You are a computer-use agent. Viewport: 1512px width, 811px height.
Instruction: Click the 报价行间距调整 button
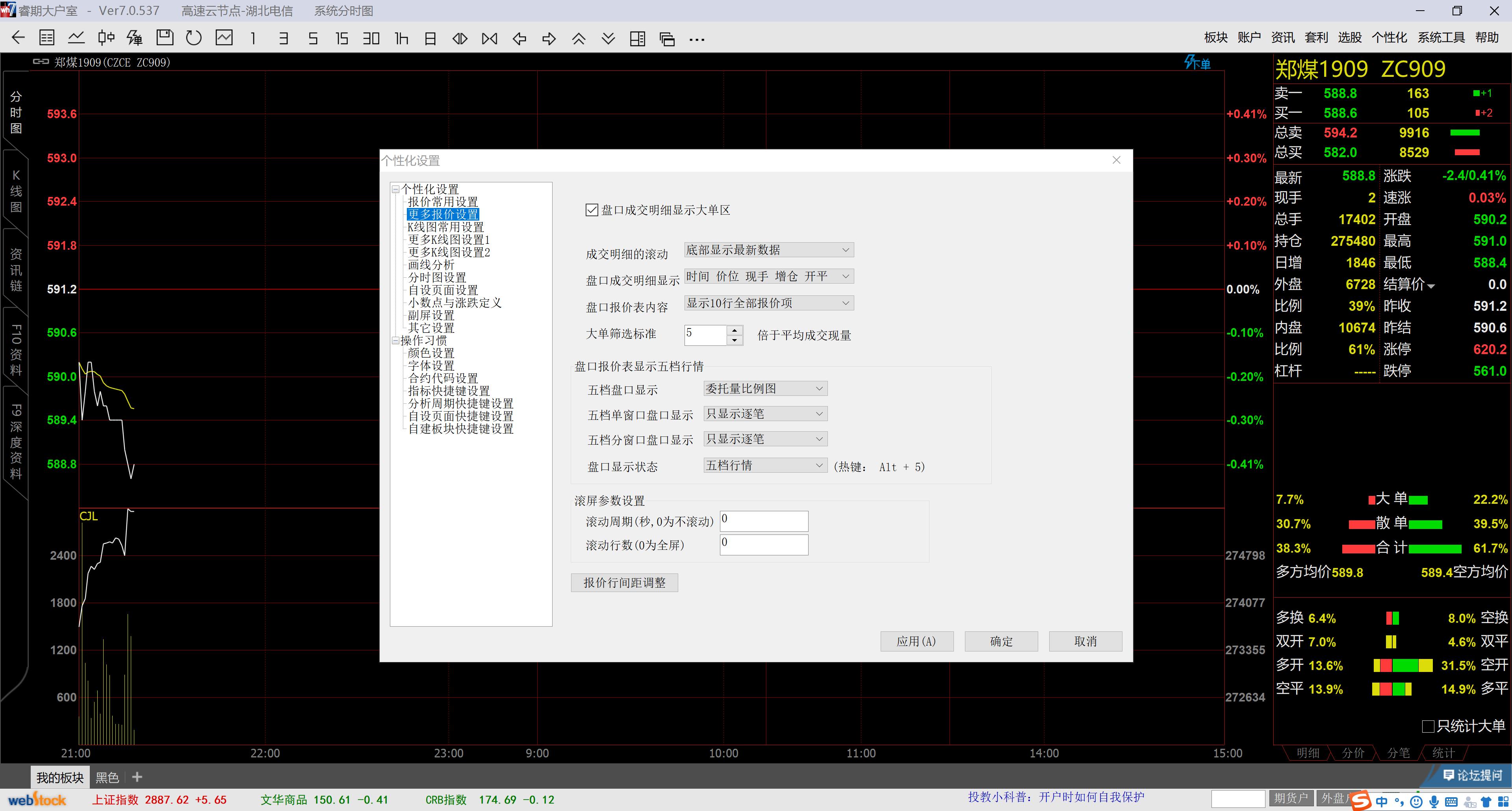point(624,583)
